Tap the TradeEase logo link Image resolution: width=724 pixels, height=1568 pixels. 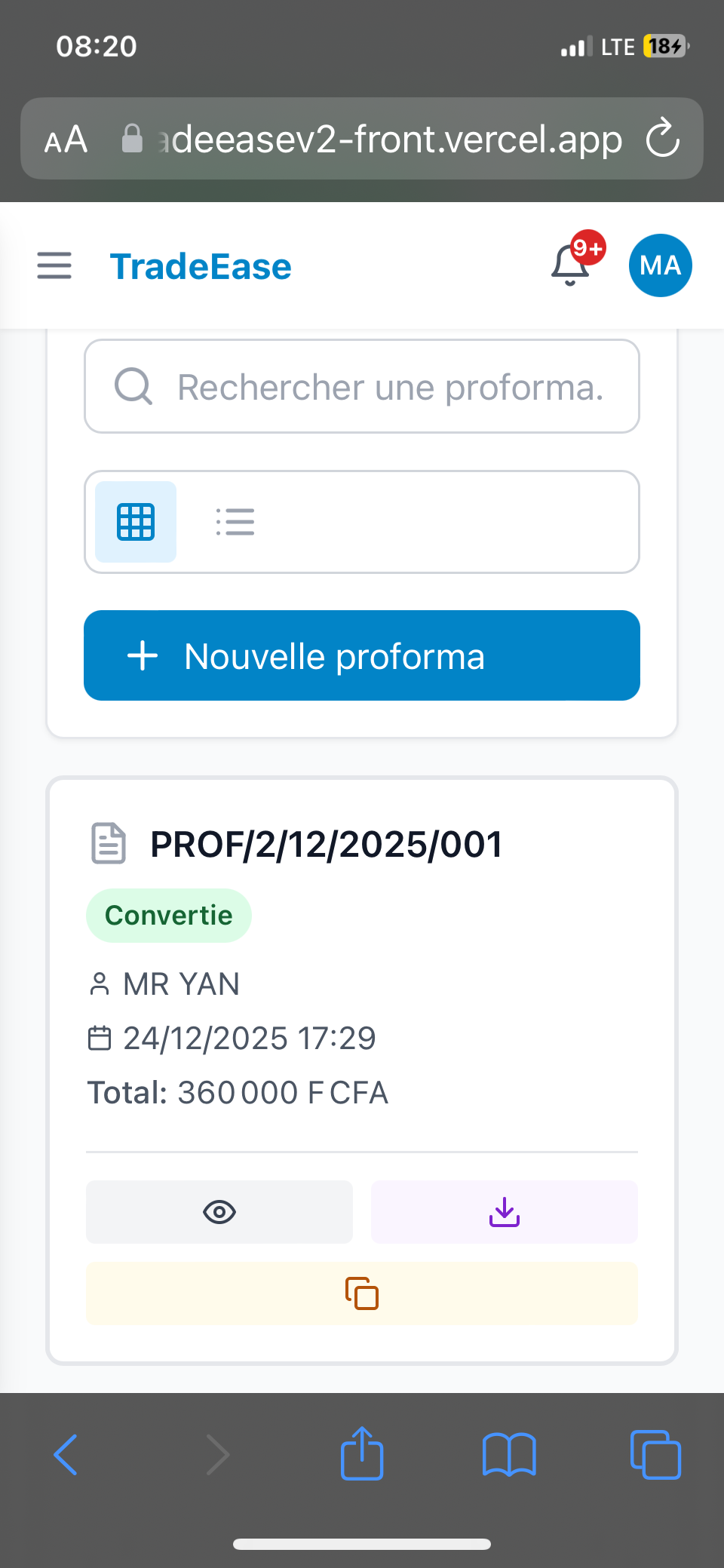(x=201, y=267)
